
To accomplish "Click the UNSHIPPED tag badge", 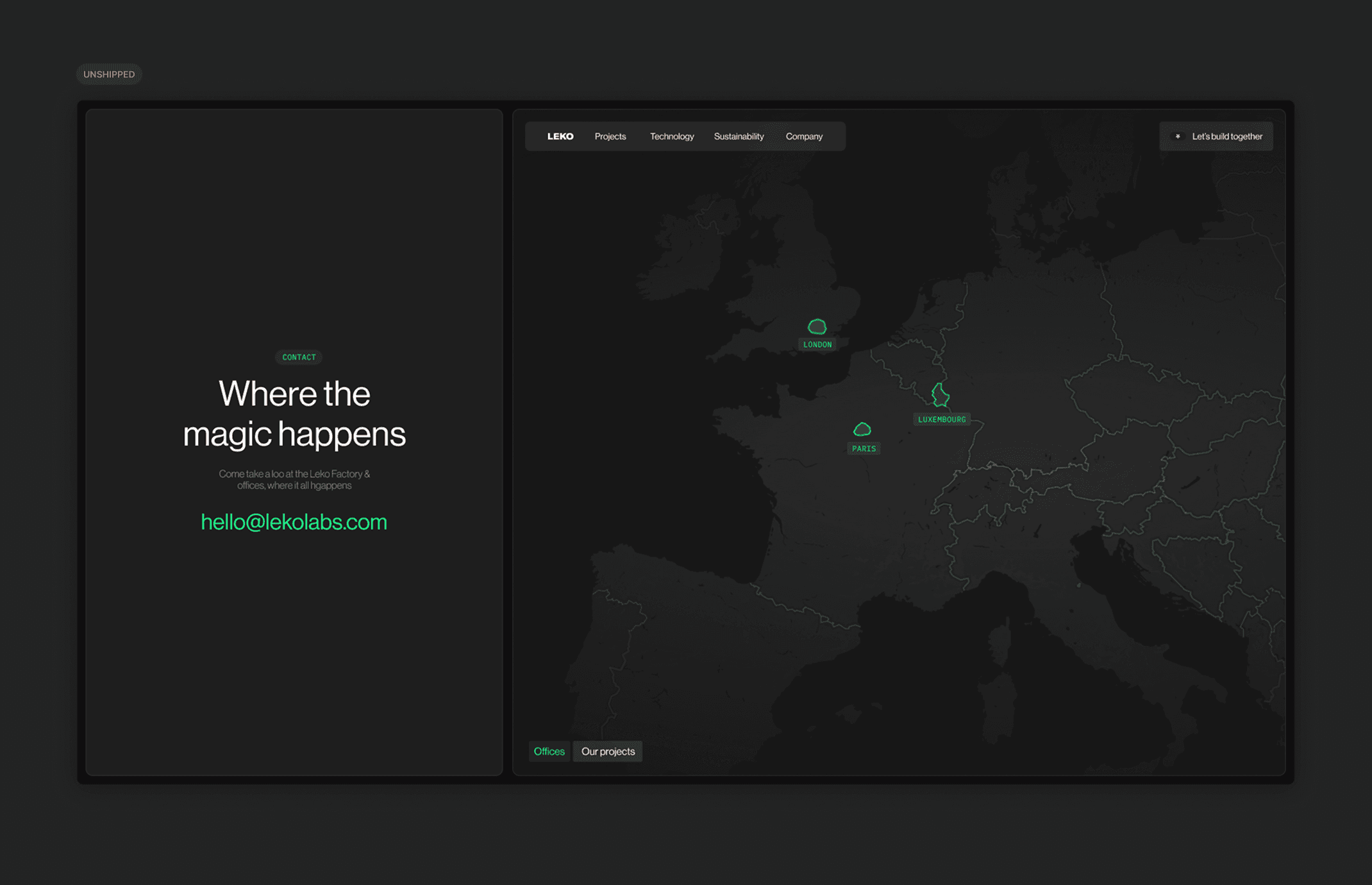I will pos(109,74).
